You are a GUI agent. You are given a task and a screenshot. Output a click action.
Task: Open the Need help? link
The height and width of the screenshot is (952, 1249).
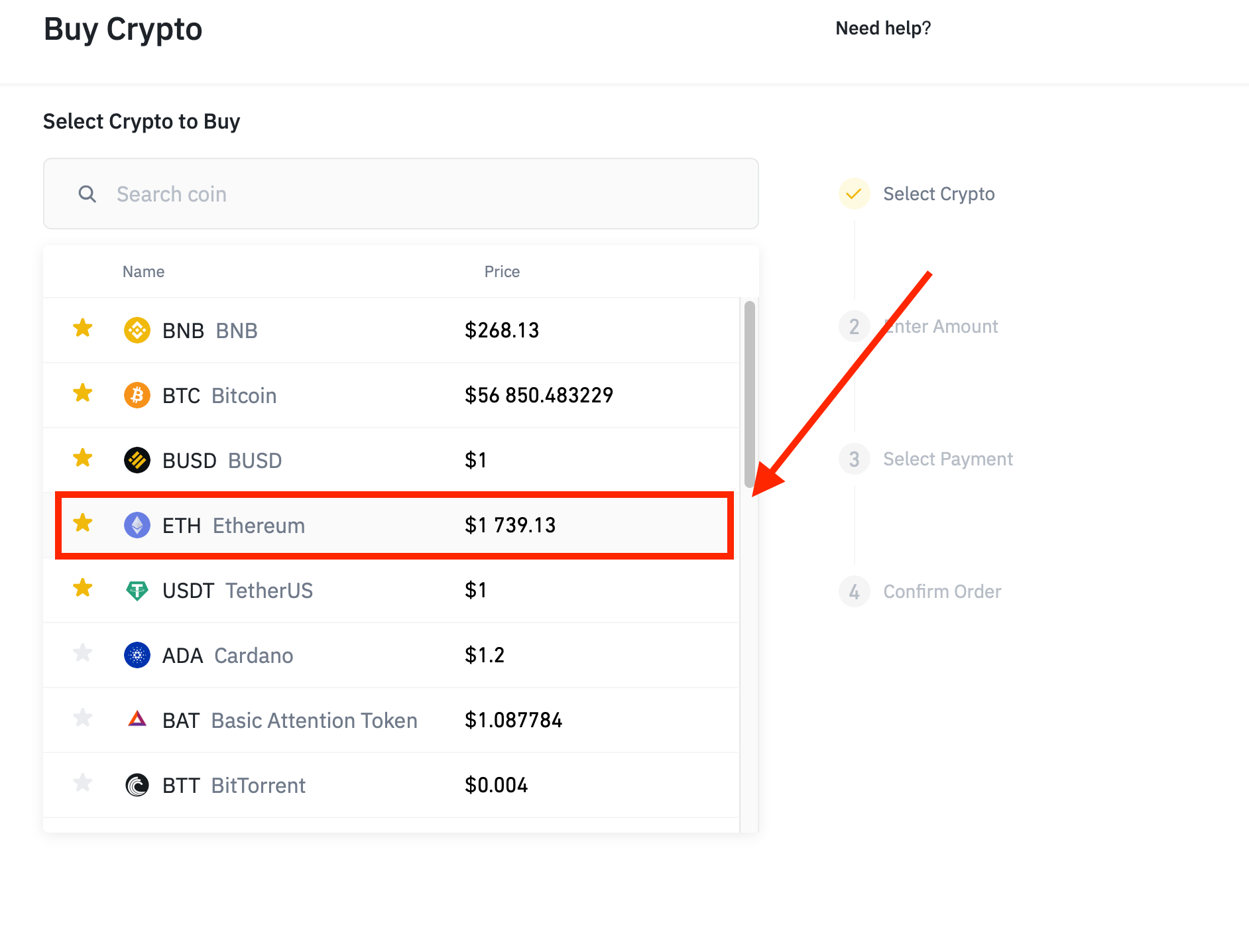(x=883, y=29)
